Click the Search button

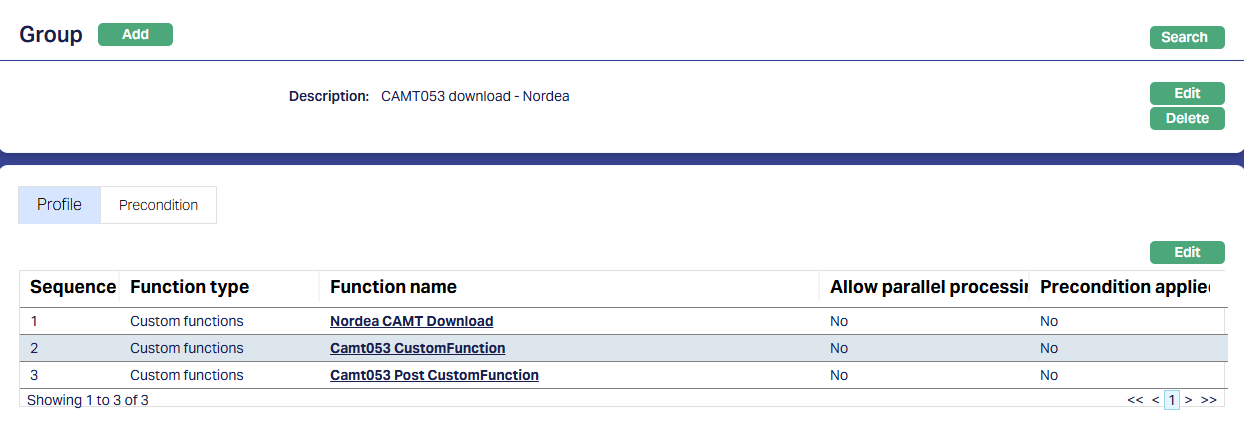click(x=1186, y=38)
